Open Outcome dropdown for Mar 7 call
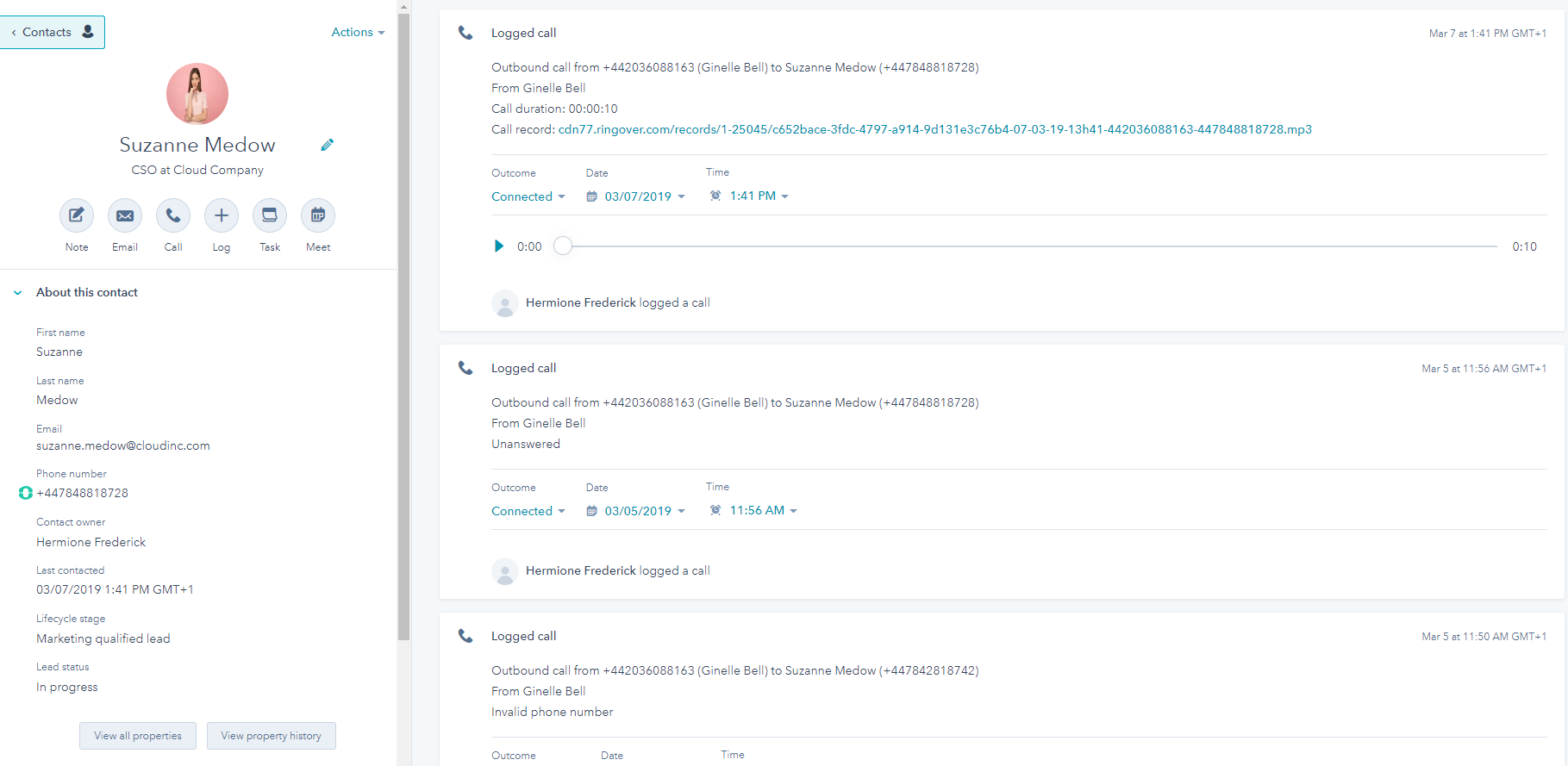The height and width of the screenshot is (766, 1568). pos(528,196)
